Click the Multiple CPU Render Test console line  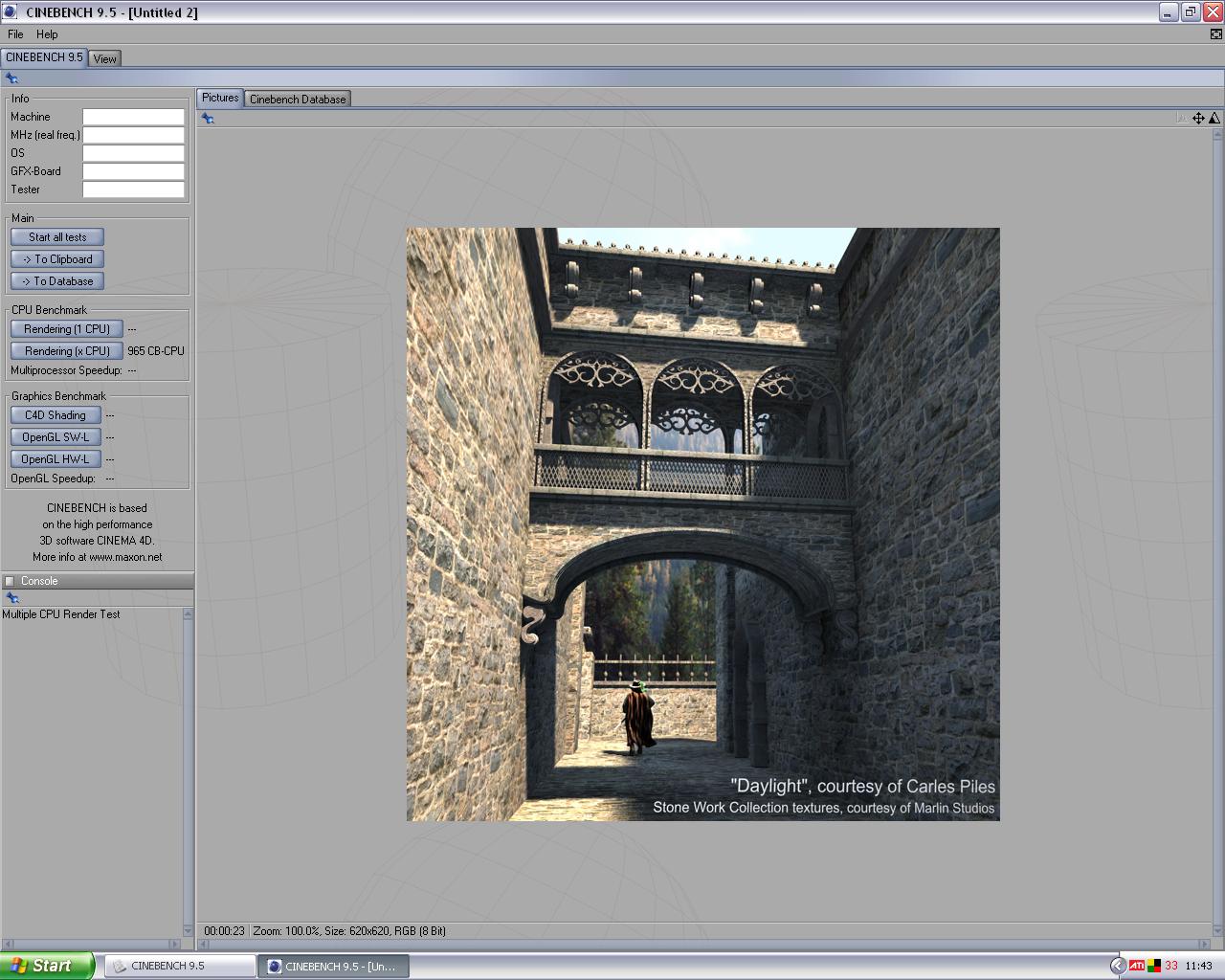61,614
